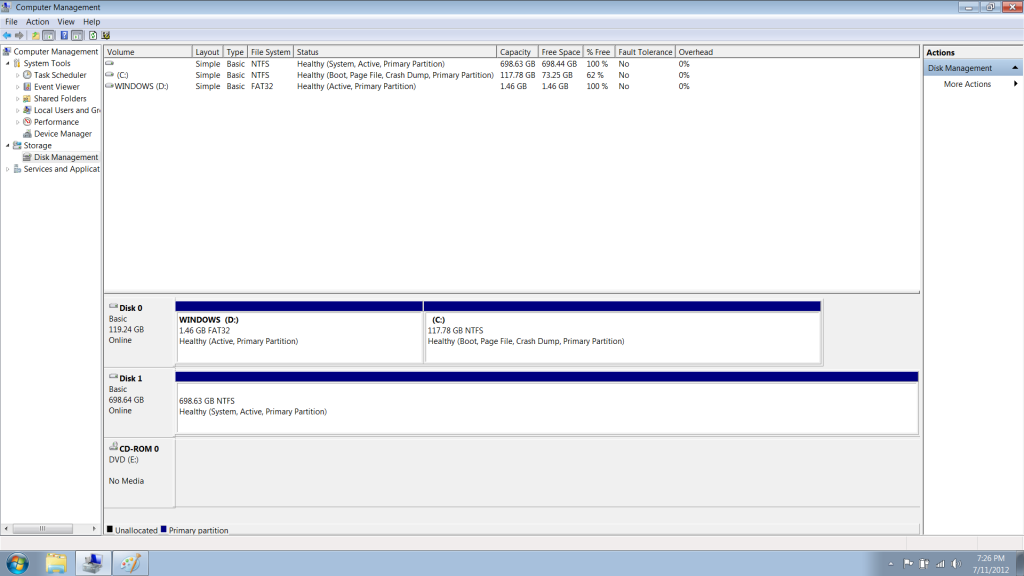Expand the Event Viewer node arrow

(18, 87)
